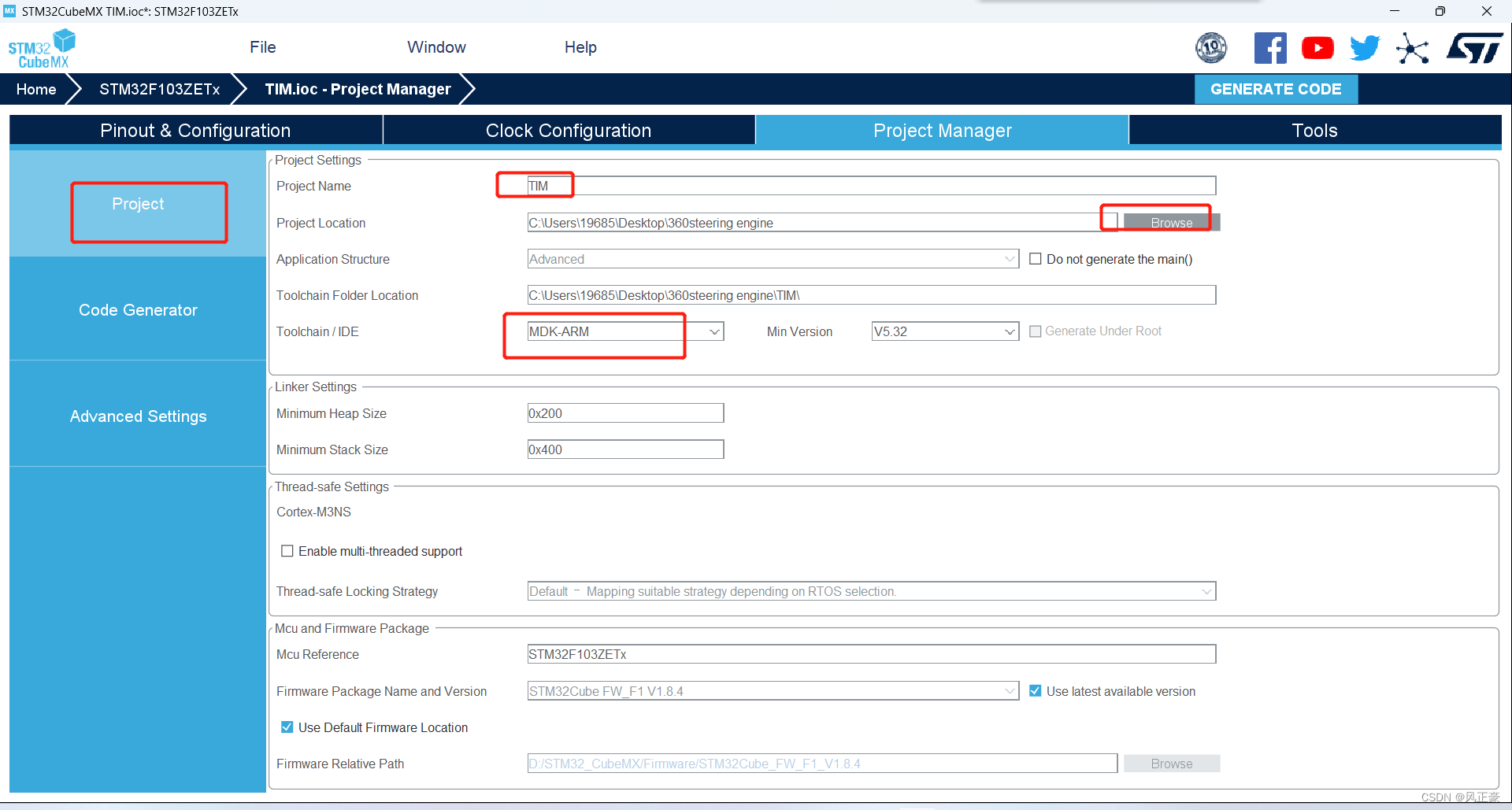Go to Home breadcrumb
Screen dimensions: 1512x810
click(36, 89)
